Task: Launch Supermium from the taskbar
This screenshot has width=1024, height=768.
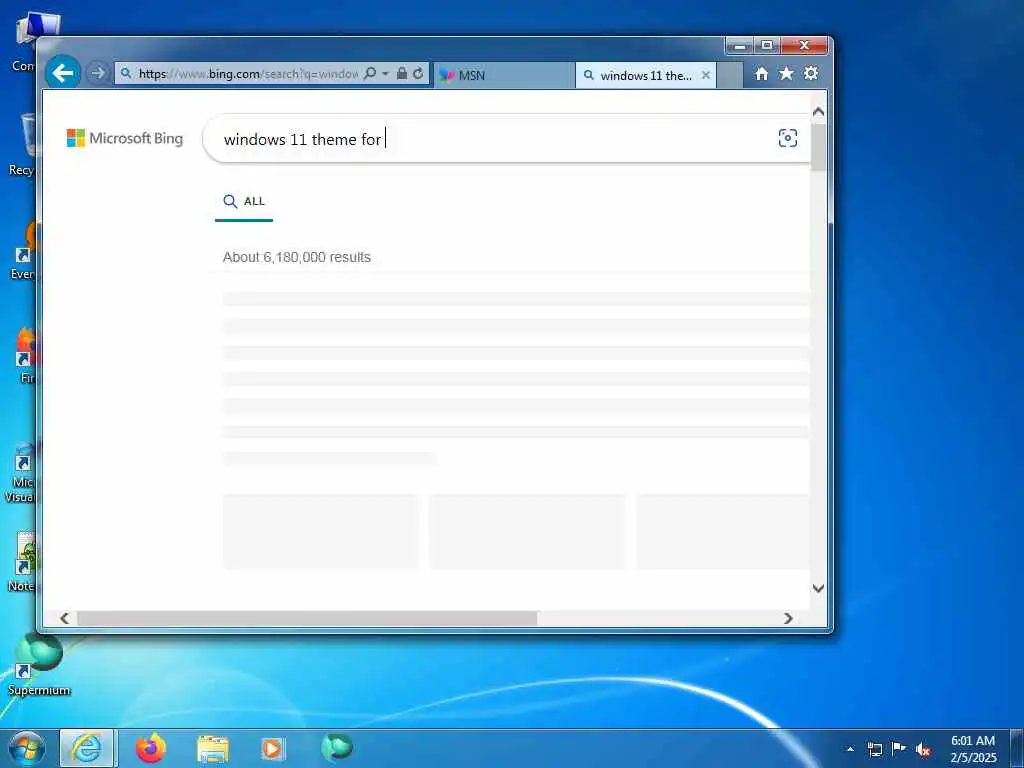Action: pos(337,748)
